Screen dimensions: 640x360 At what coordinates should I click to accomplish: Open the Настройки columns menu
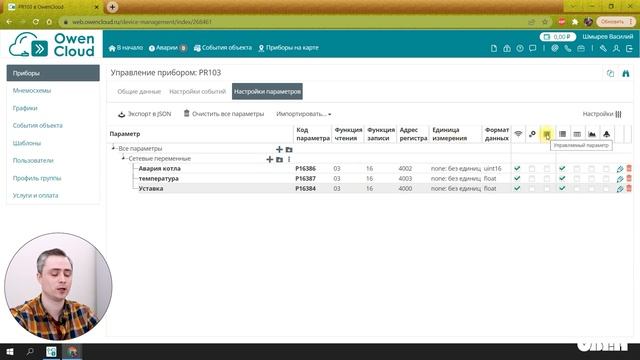(x=602, y=114)
